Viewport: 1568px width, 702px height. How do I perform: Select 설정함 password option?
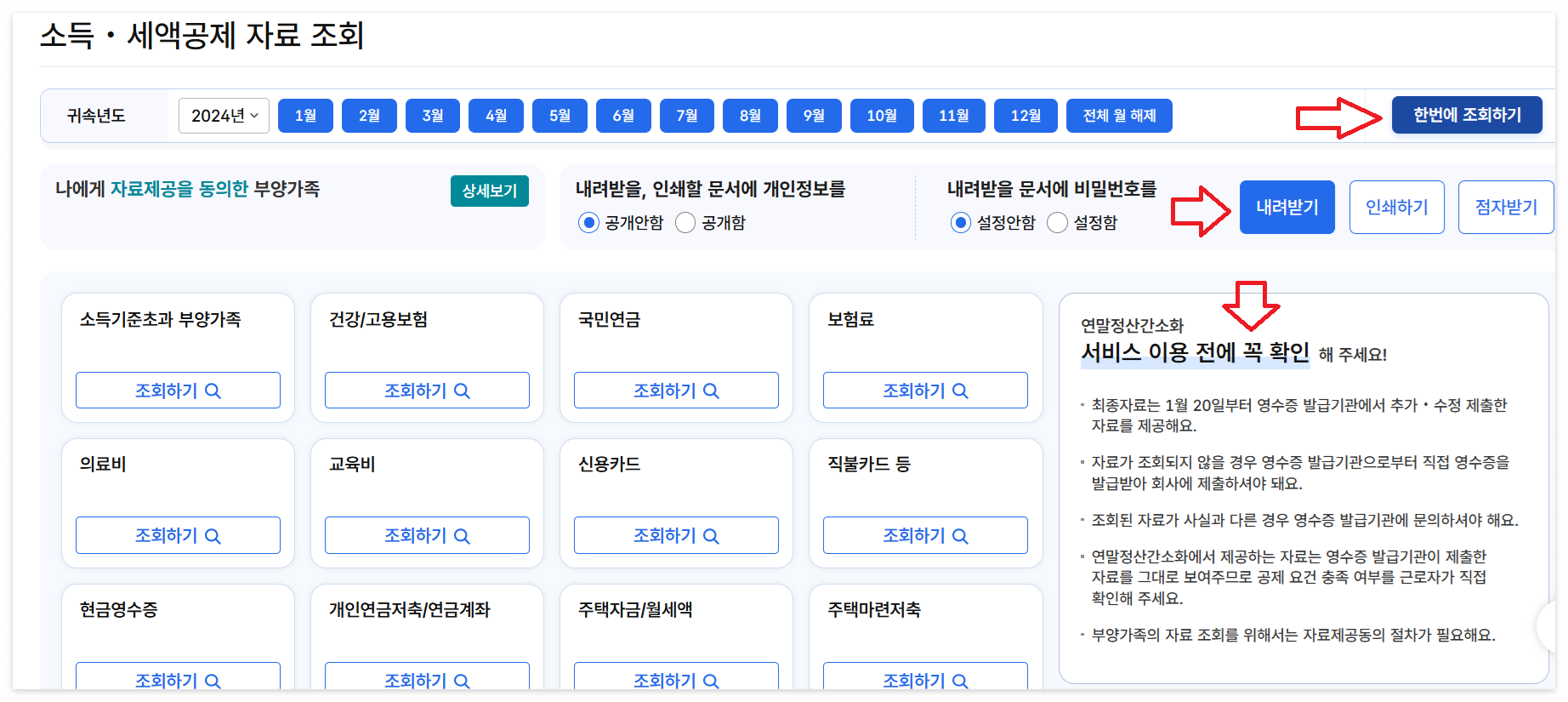point(1057,223)
